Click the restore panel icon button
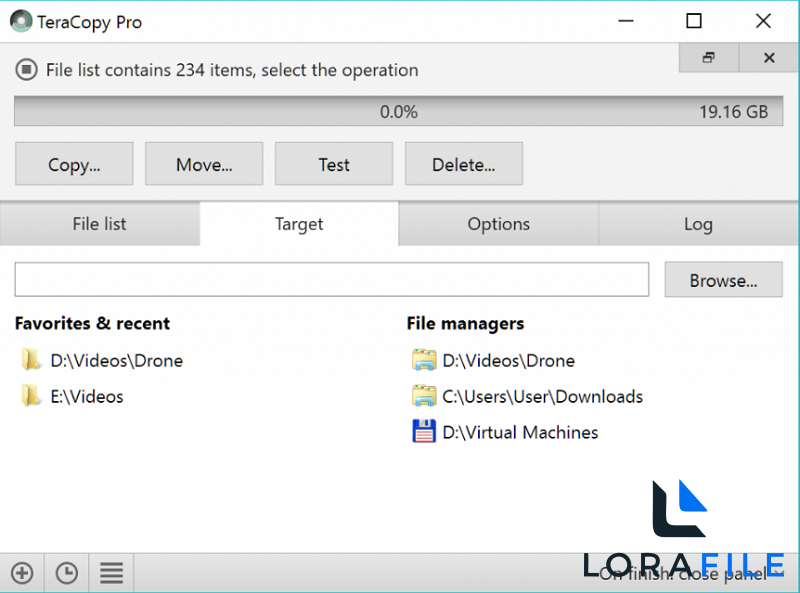The width and height of the screenshot is (800, 593). (x=709, y=58)
